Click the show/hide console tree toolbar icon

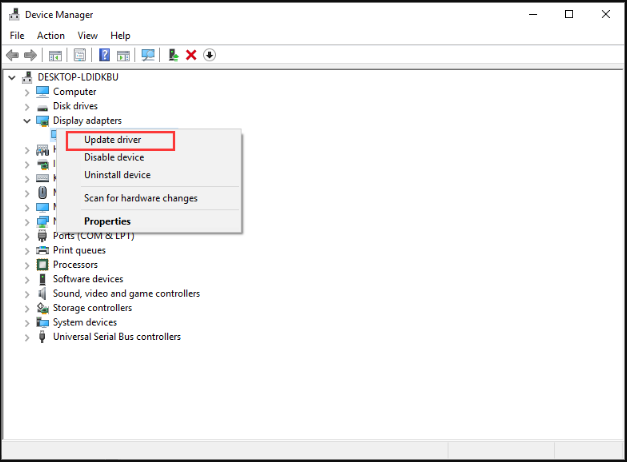(55, 55)
